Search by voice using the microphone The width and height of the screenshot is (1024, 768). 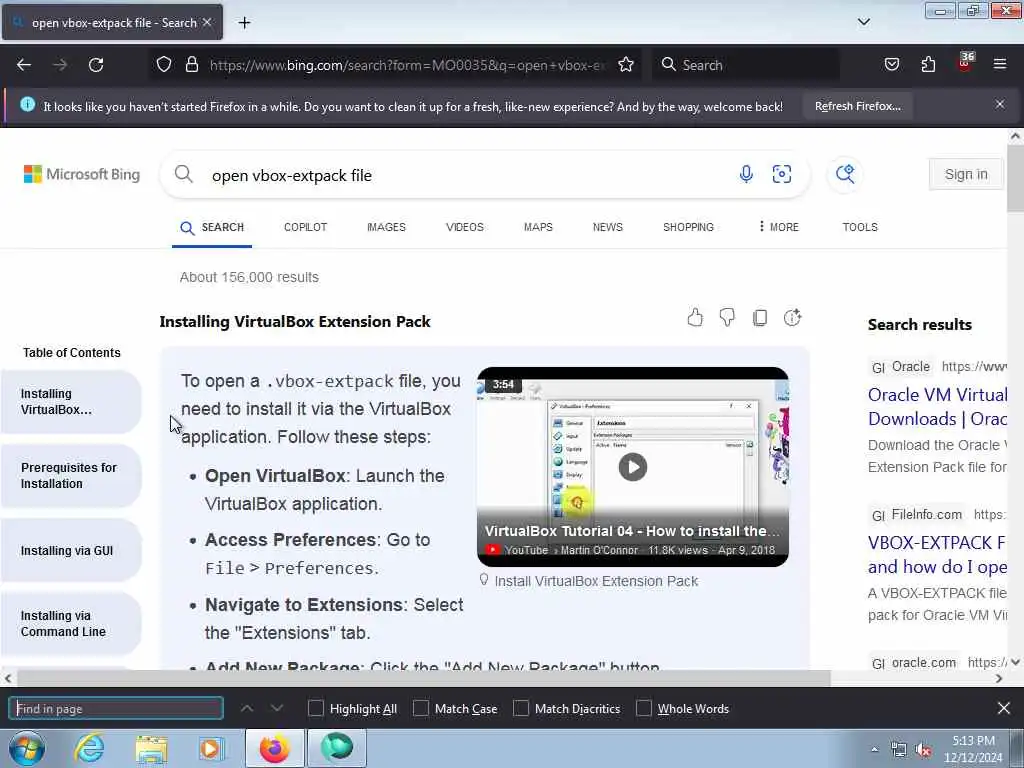tap(746, 174)
